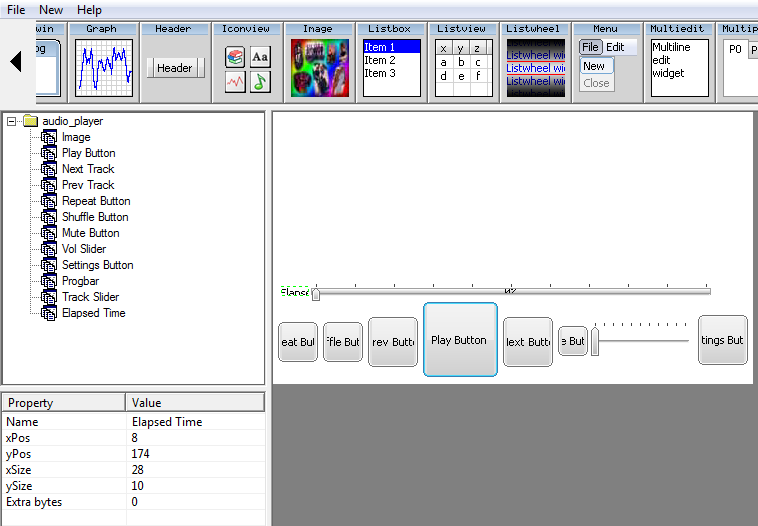The height and width of the screenshot is (526, 758).
Task: Click the volume slider handle
Action: [595, 343]
